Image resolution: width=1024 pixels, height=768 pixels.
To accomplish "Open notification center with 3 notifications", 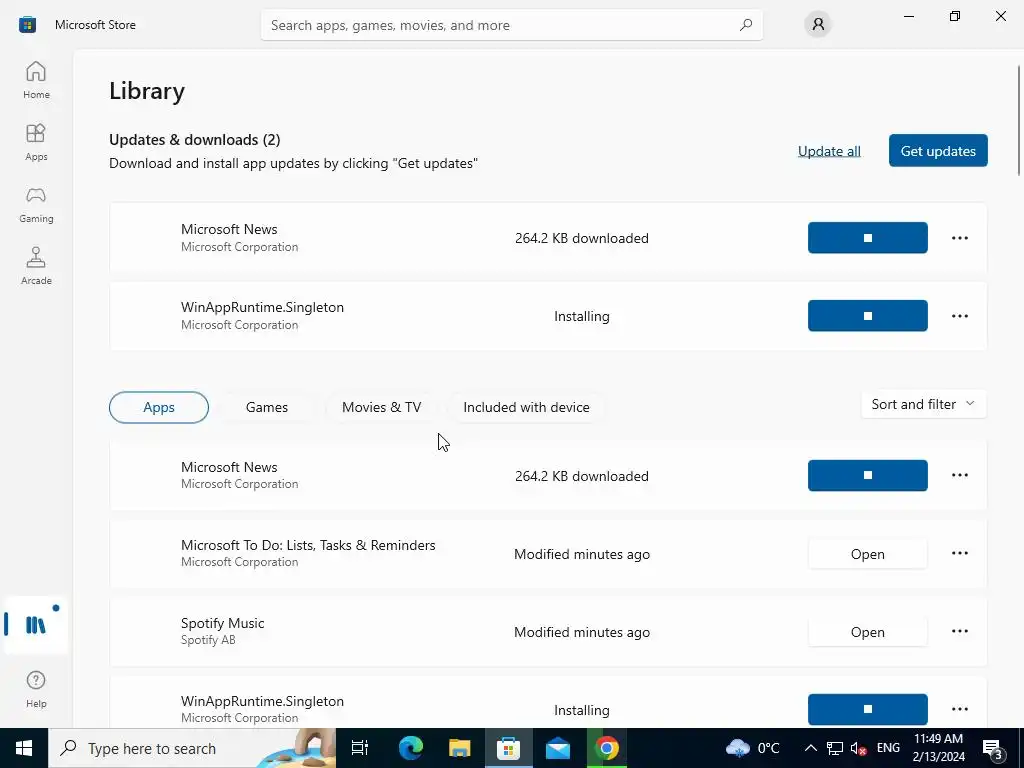I will point(993,748).
